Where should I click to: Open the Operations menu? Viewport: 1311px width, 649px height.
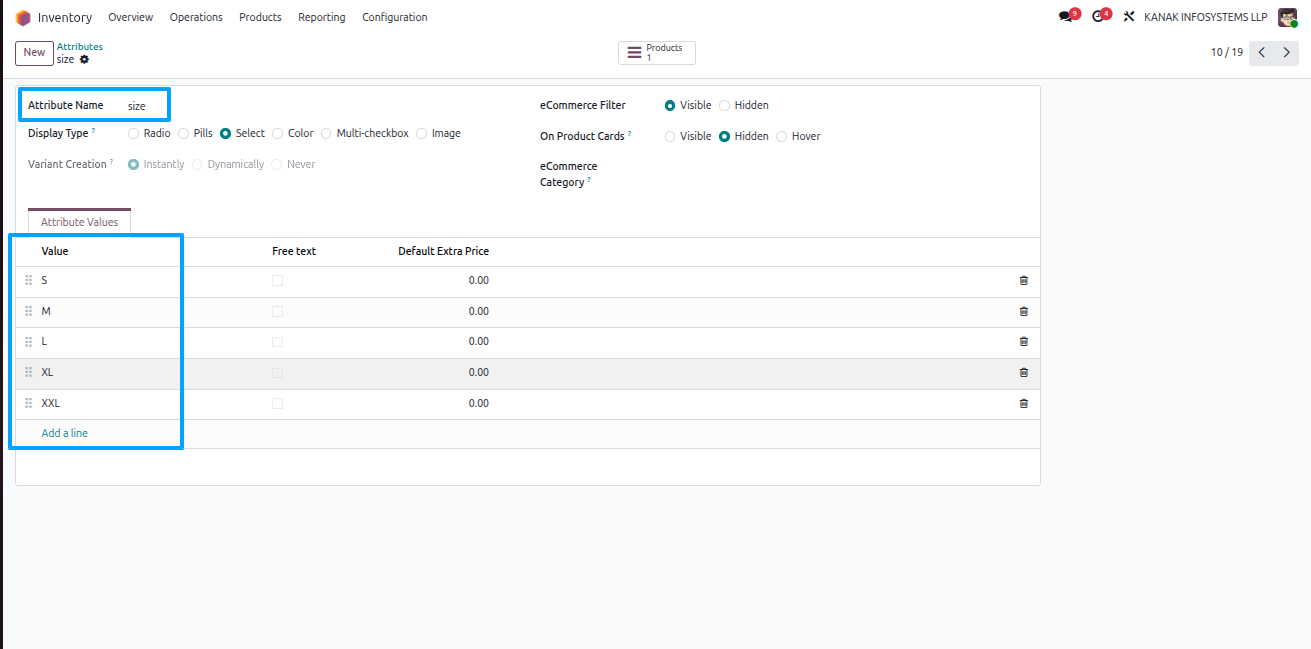coord(196,17)
